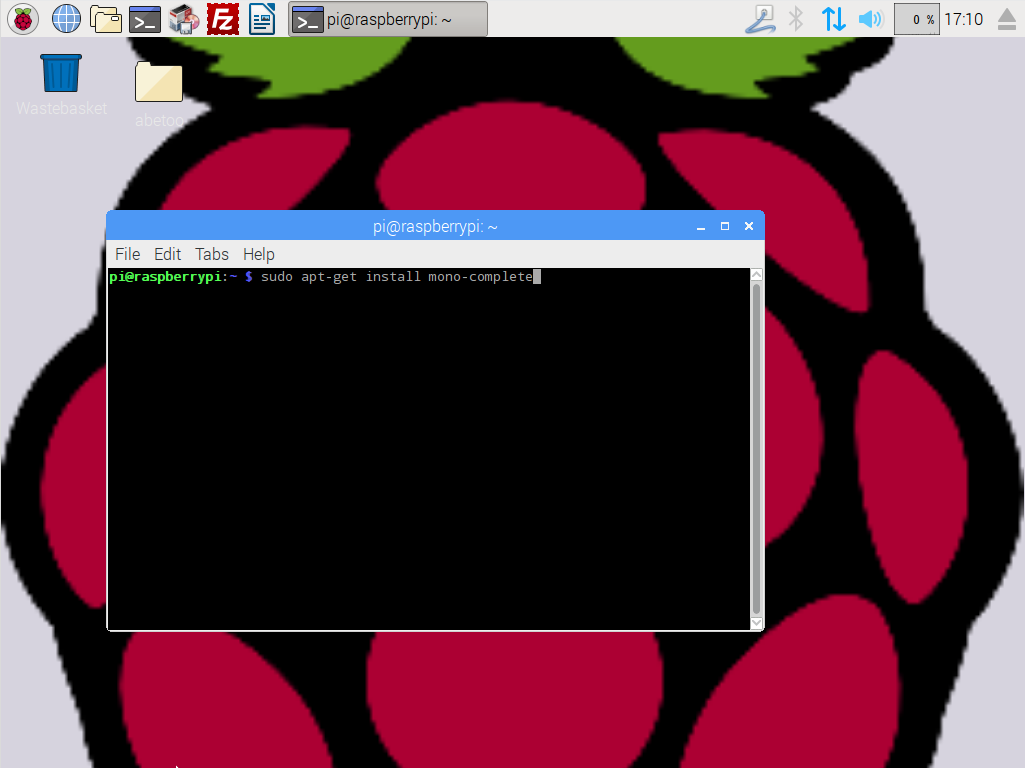Open the volume speaker control
Viewport: 1025px width, 768px height.
(x=871, y=19)
